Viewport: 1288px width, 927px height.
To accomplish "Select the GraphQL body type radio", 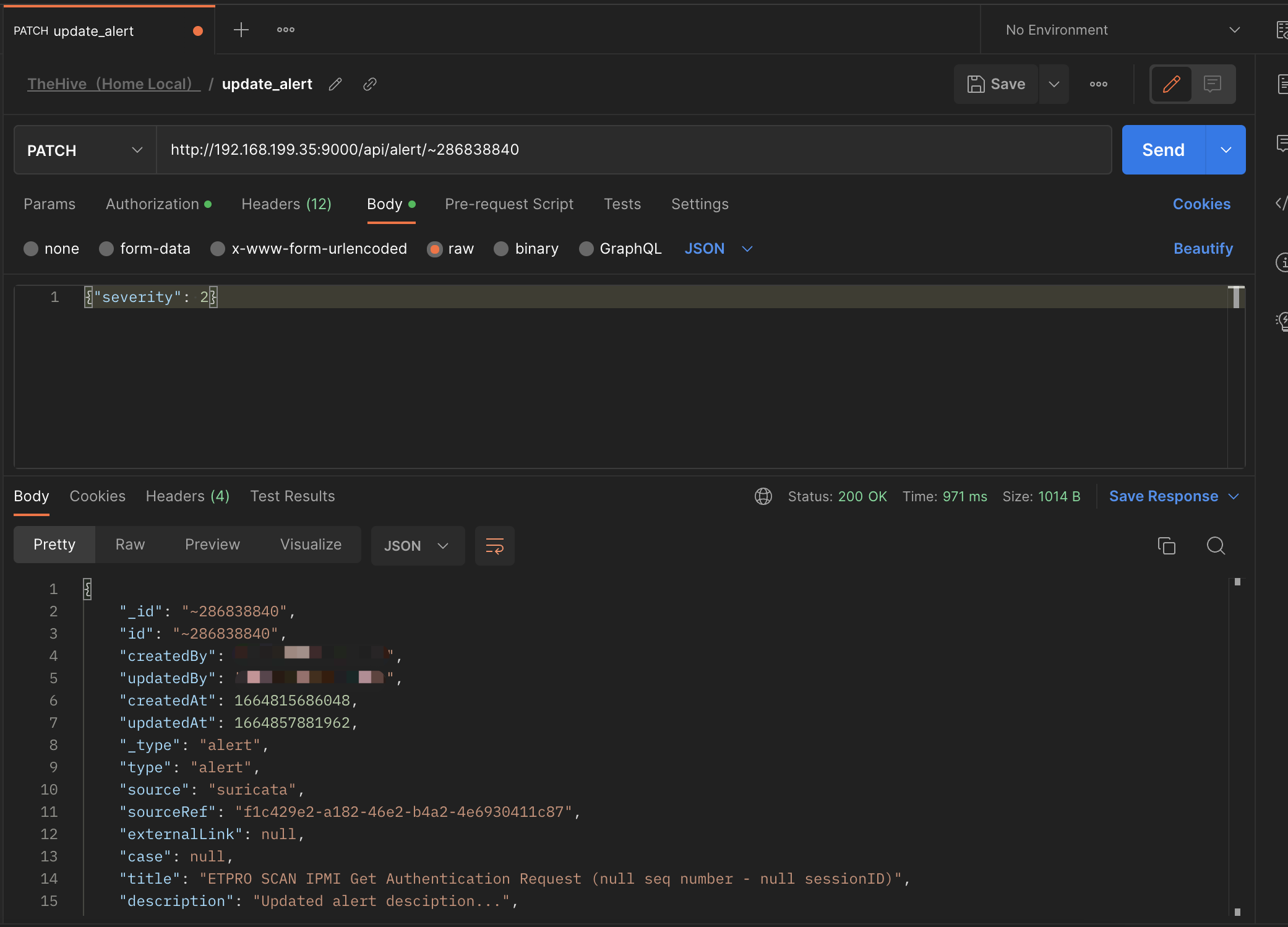I will pyautogui.click(x=586, y=249).
